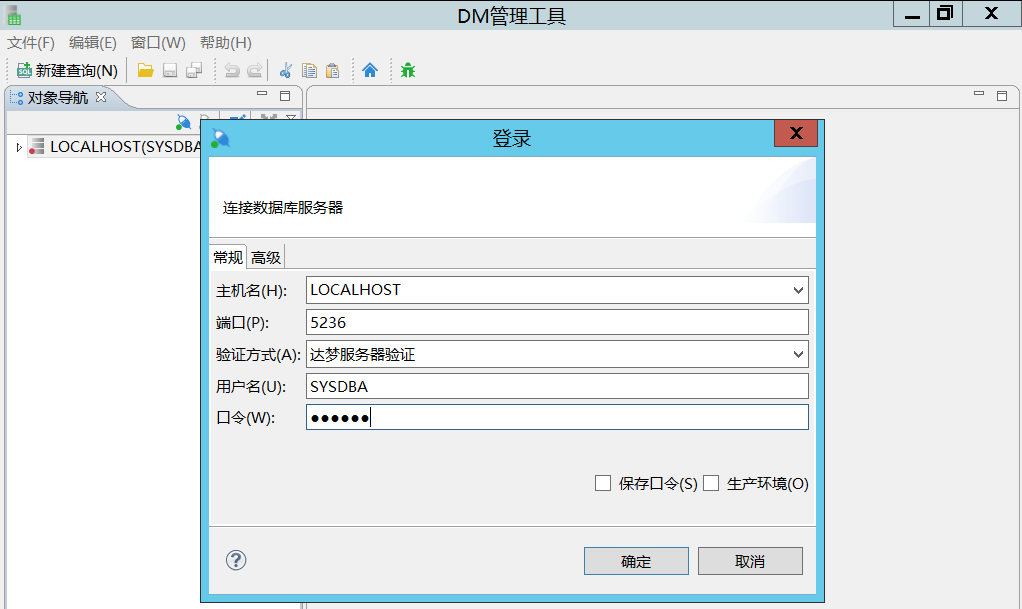Open the 编辑(E) menu

(x=93, y=43)
